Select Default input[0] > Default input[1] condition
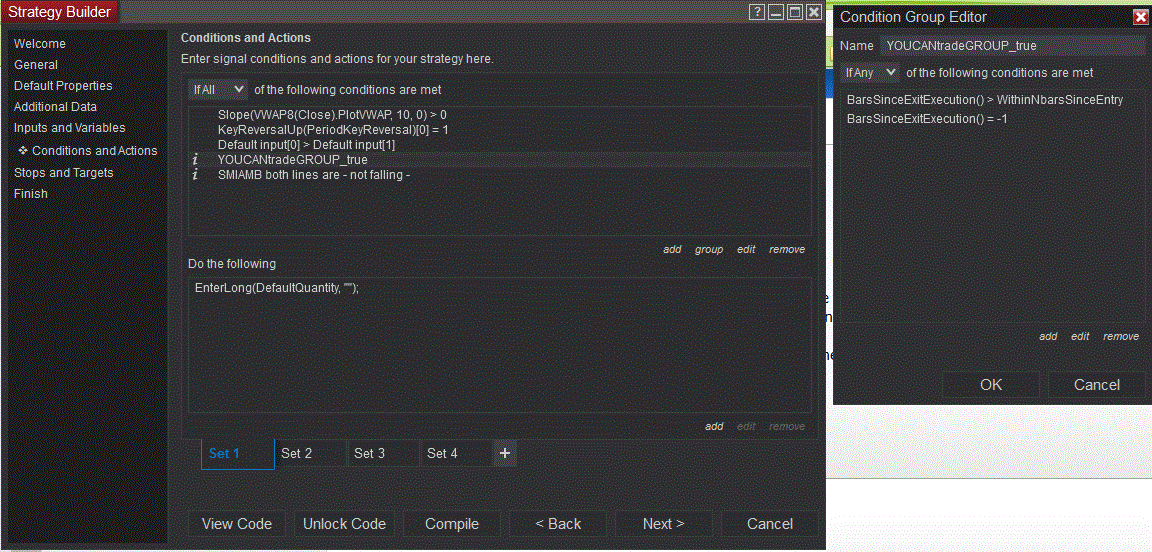Image resolution: width=1152 pixels, height=552 pixels. pyautogui.click(x=500, y=145)
